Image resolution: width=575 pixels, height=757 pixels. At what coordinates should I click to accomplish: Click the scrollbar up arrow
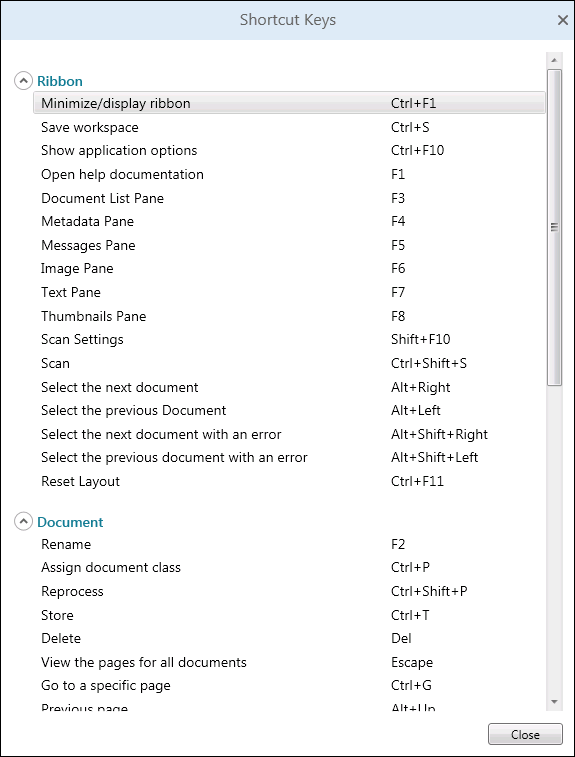(554, 60)
